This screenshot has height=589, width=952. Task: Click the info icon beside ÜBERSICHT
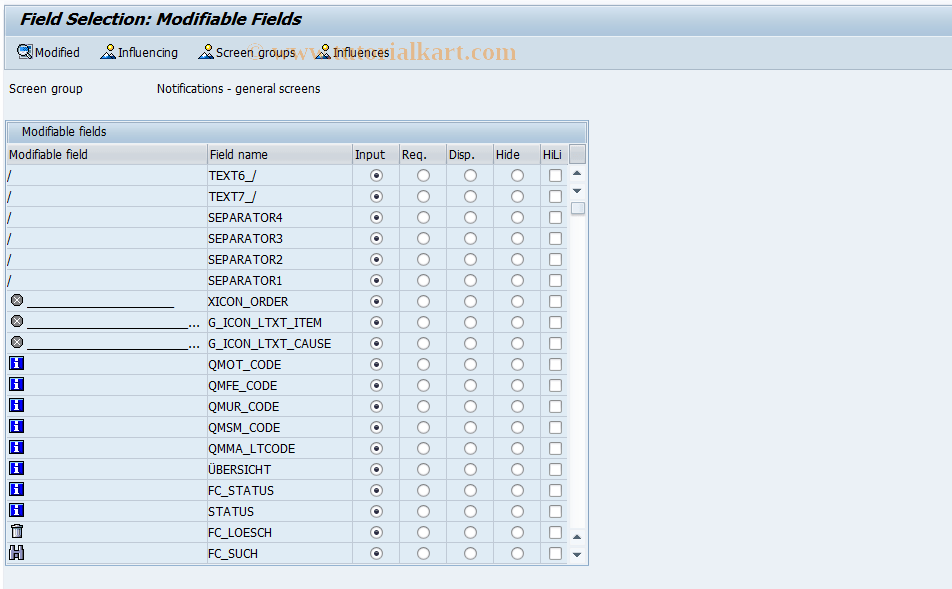pos(16,468)
